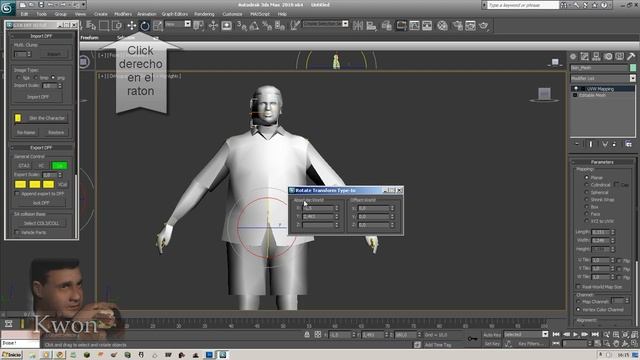This screenshot has height=360, width=640.
Task: Click the Select and Scale tool
Action: pyautogui.click(x=158, y=26)
